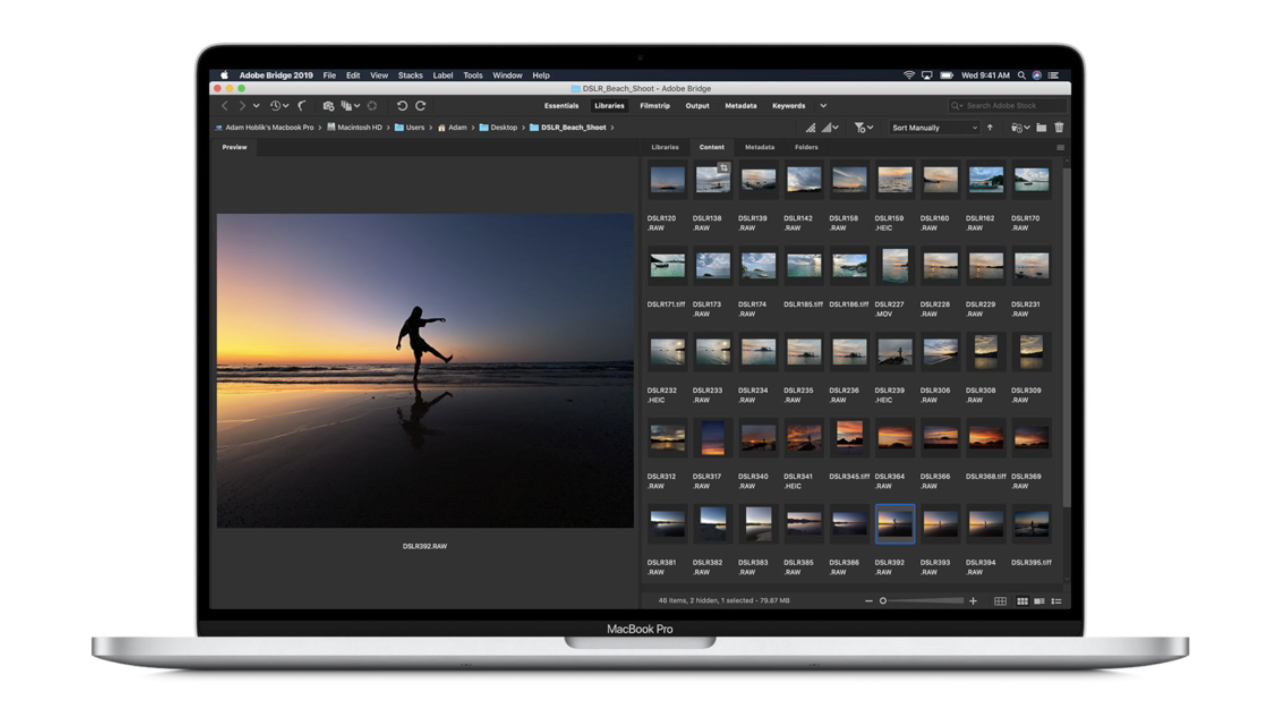Switch to Essentials workspace

561,106
